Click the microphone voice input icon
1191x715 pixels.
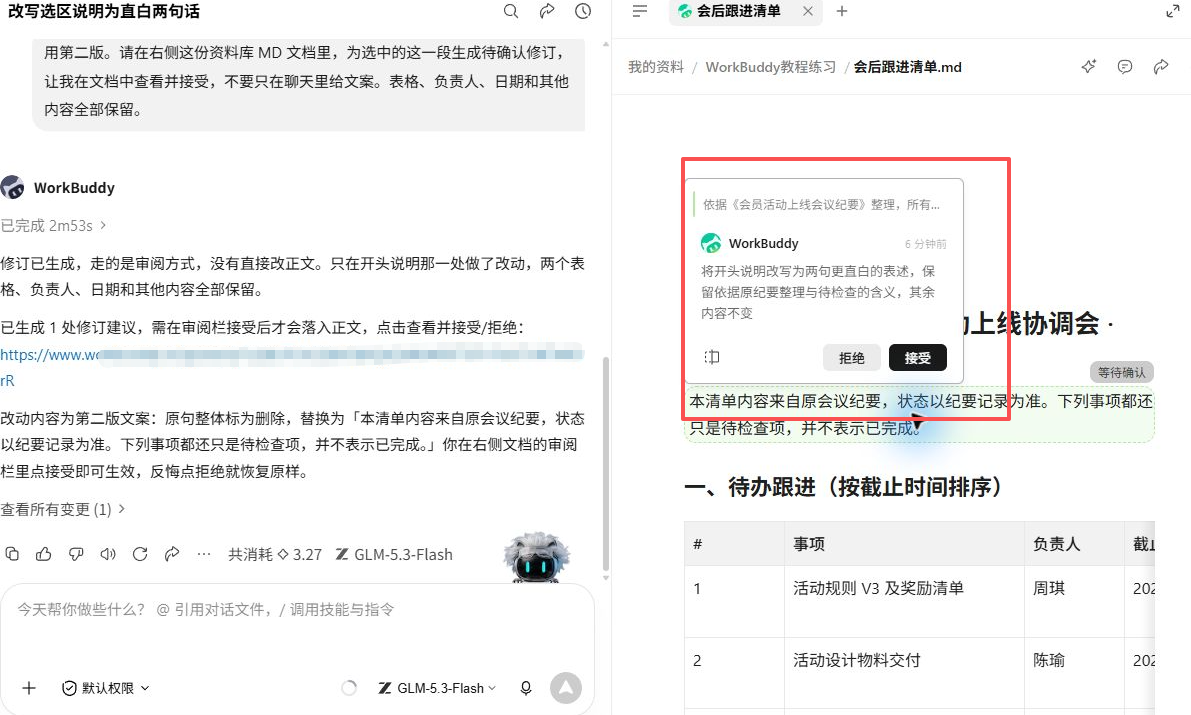[x=526, y=688]
